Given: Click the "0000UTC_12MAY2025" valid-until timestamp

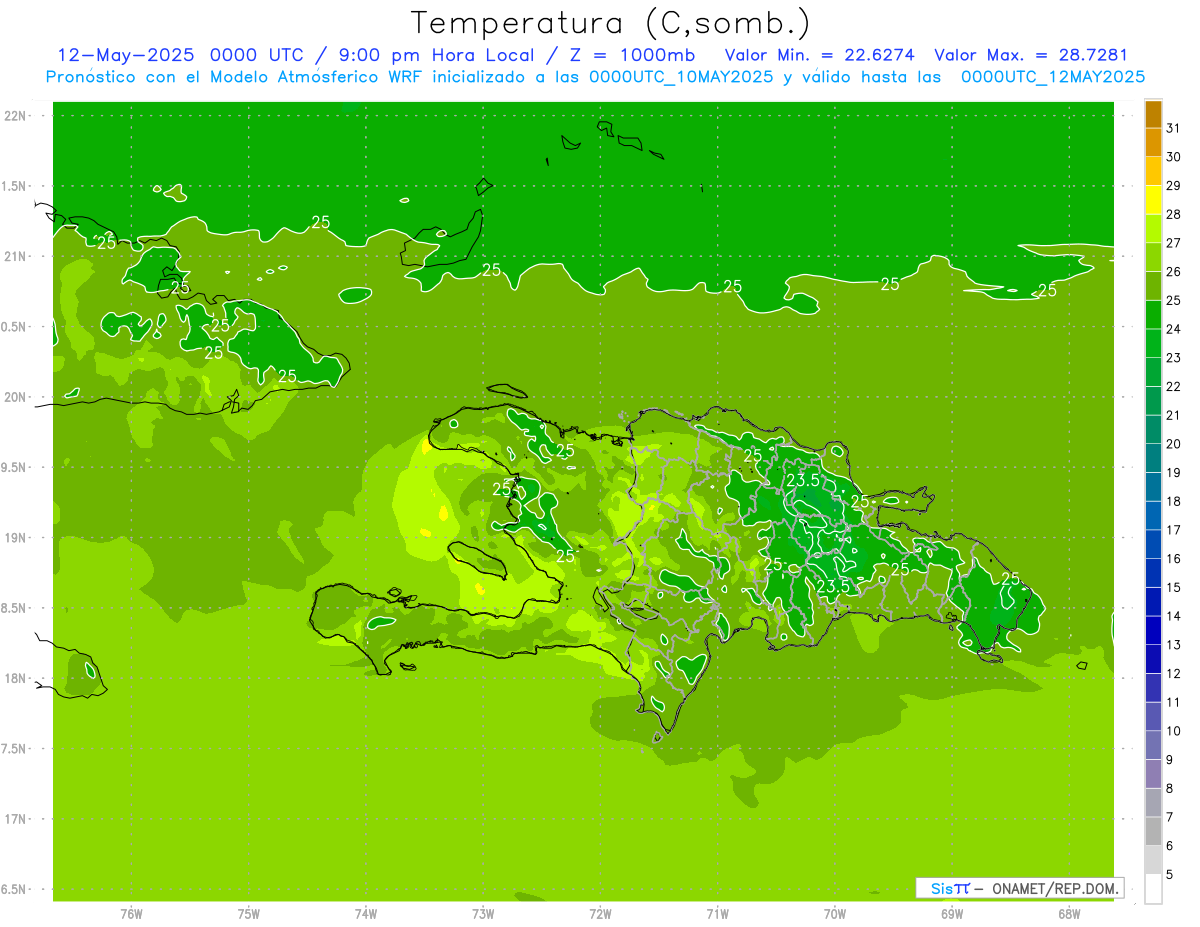Looking at the screenshot, I should (x=1053, y=77).
